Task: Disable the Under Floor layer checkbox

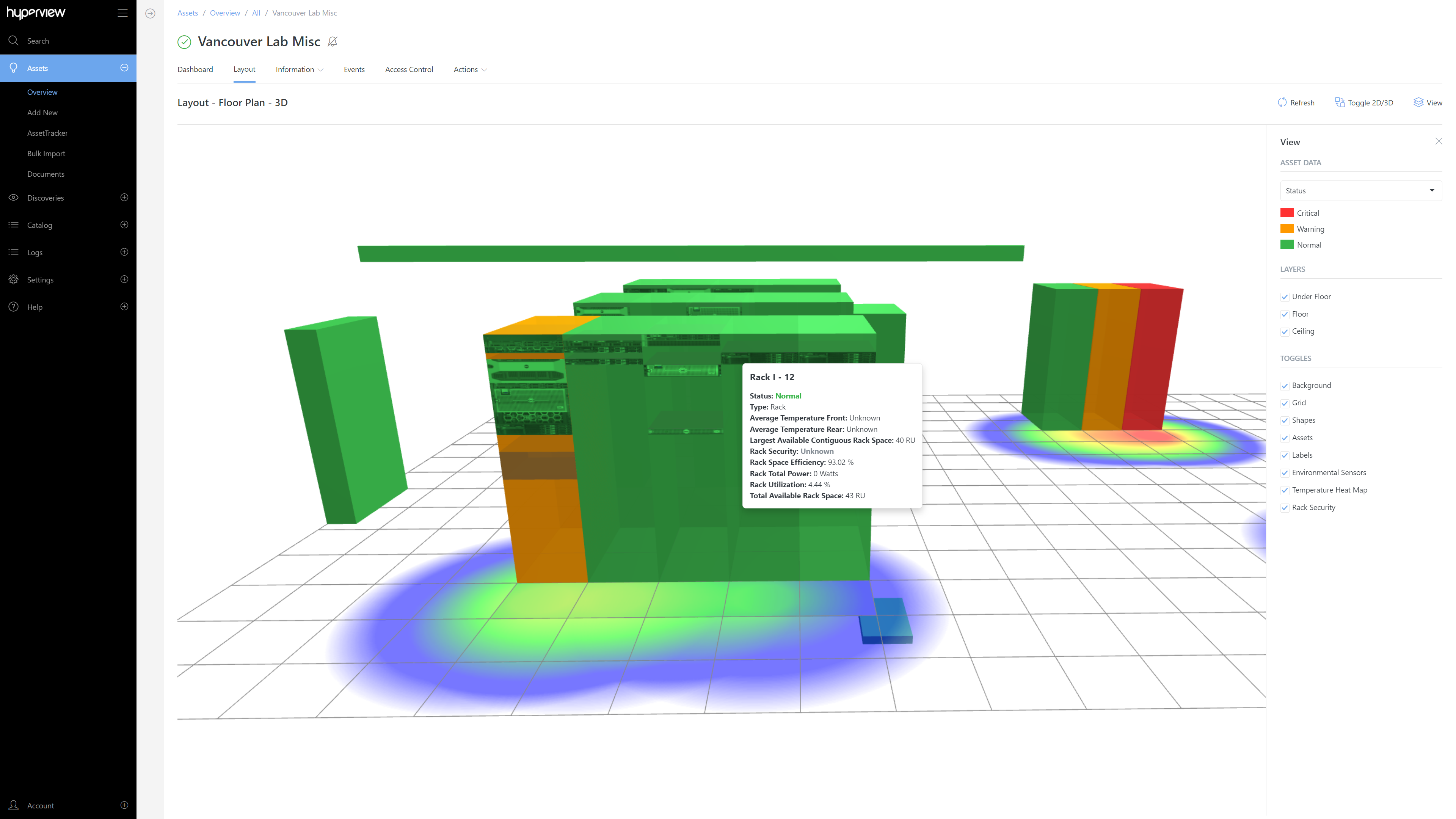Action: click(x=1285, y=297)
